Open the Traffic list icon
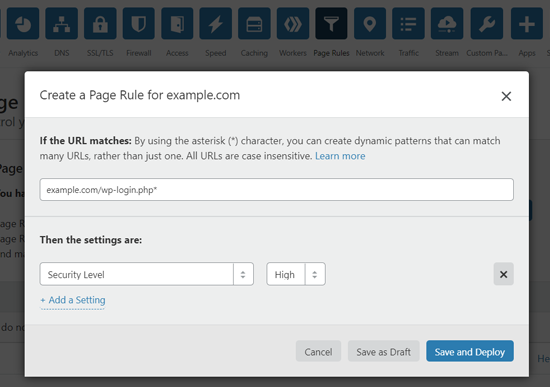 tap(408, 24)
